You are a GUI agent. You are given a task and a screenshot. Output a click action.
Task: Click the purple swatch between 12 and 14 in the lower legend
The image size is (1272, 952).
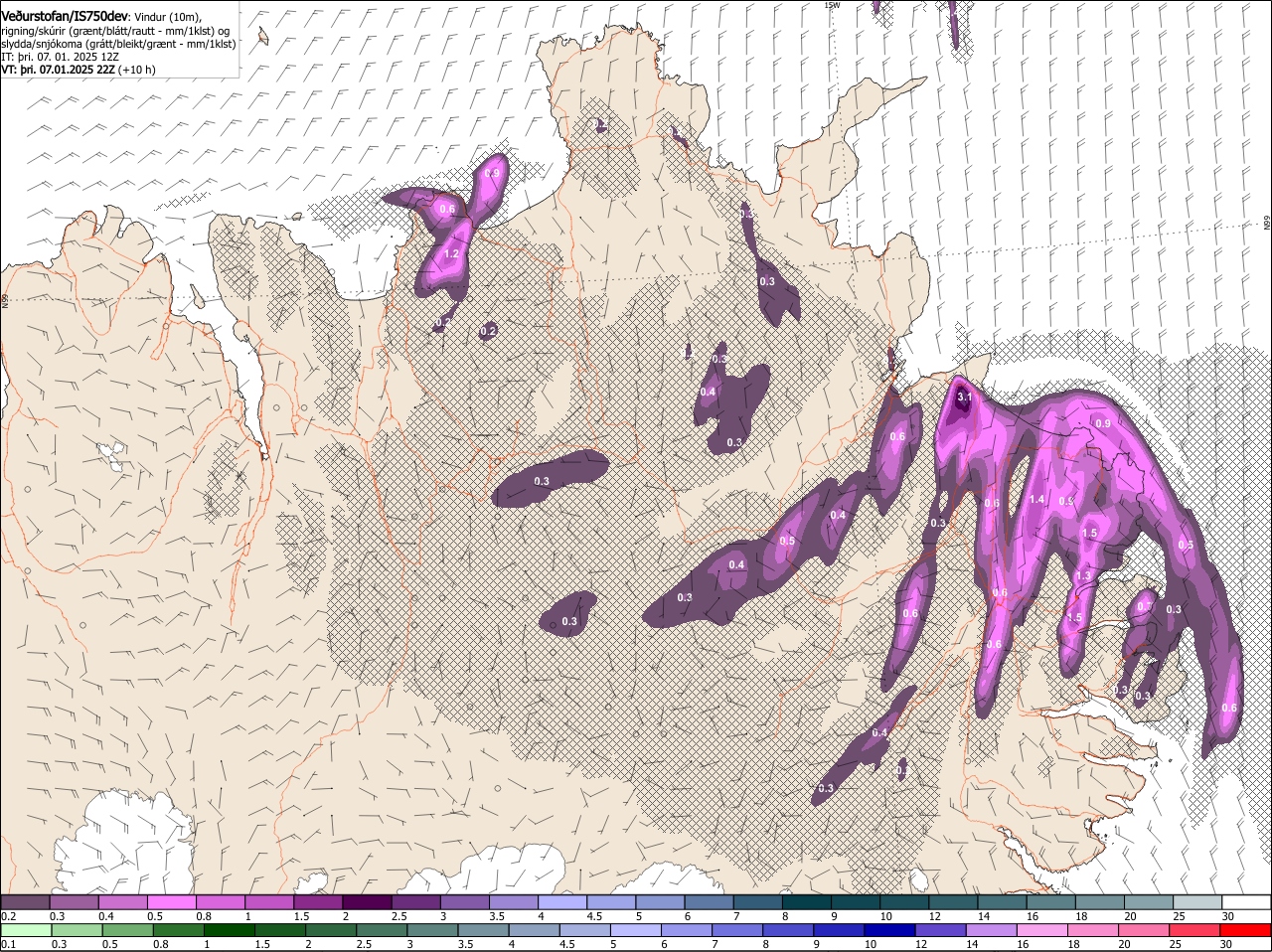(x=941, y=931)
